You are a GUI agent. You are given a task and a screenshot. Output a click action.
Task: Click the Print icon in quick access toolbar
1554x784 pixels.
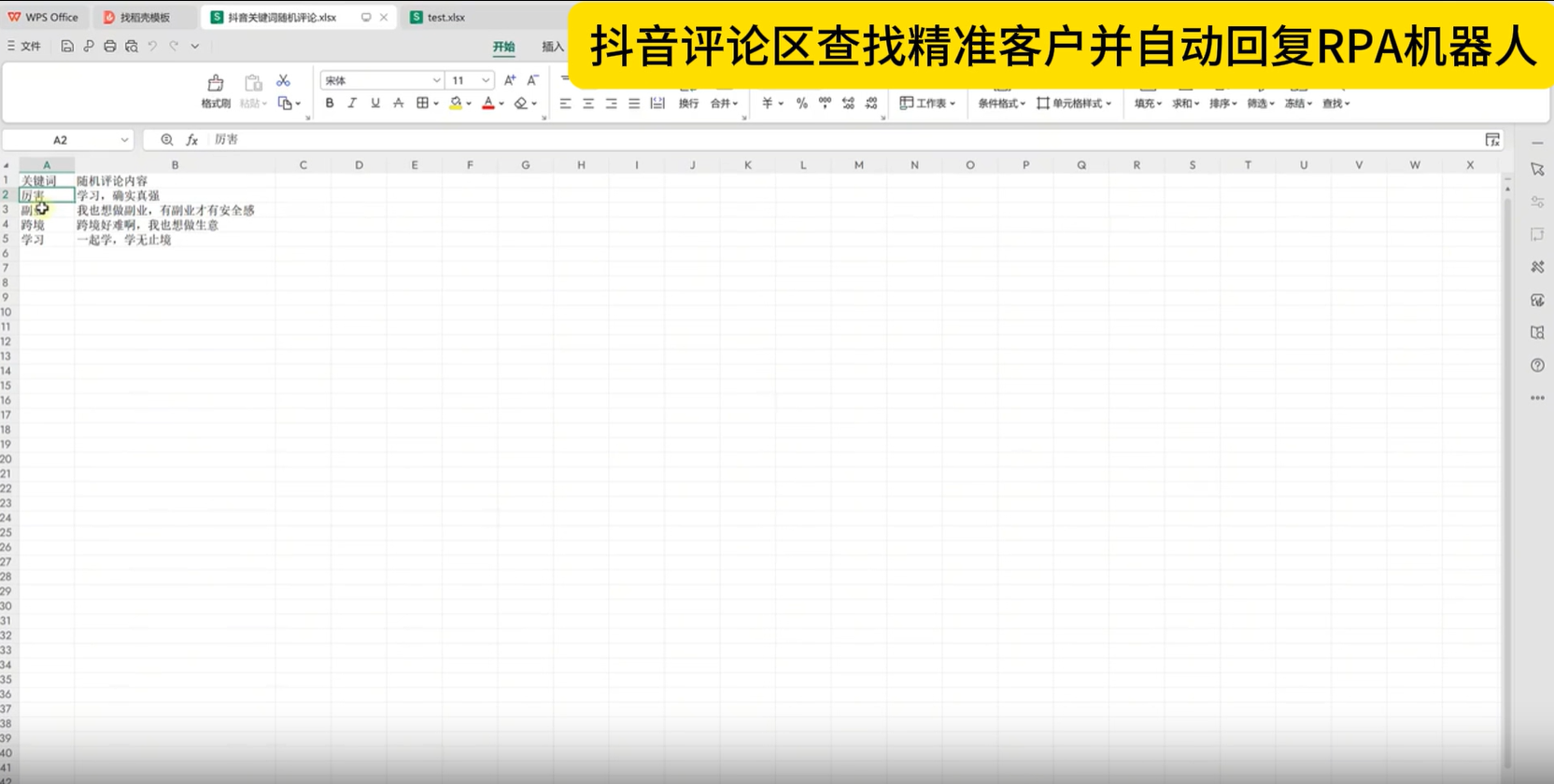[110, 46]
